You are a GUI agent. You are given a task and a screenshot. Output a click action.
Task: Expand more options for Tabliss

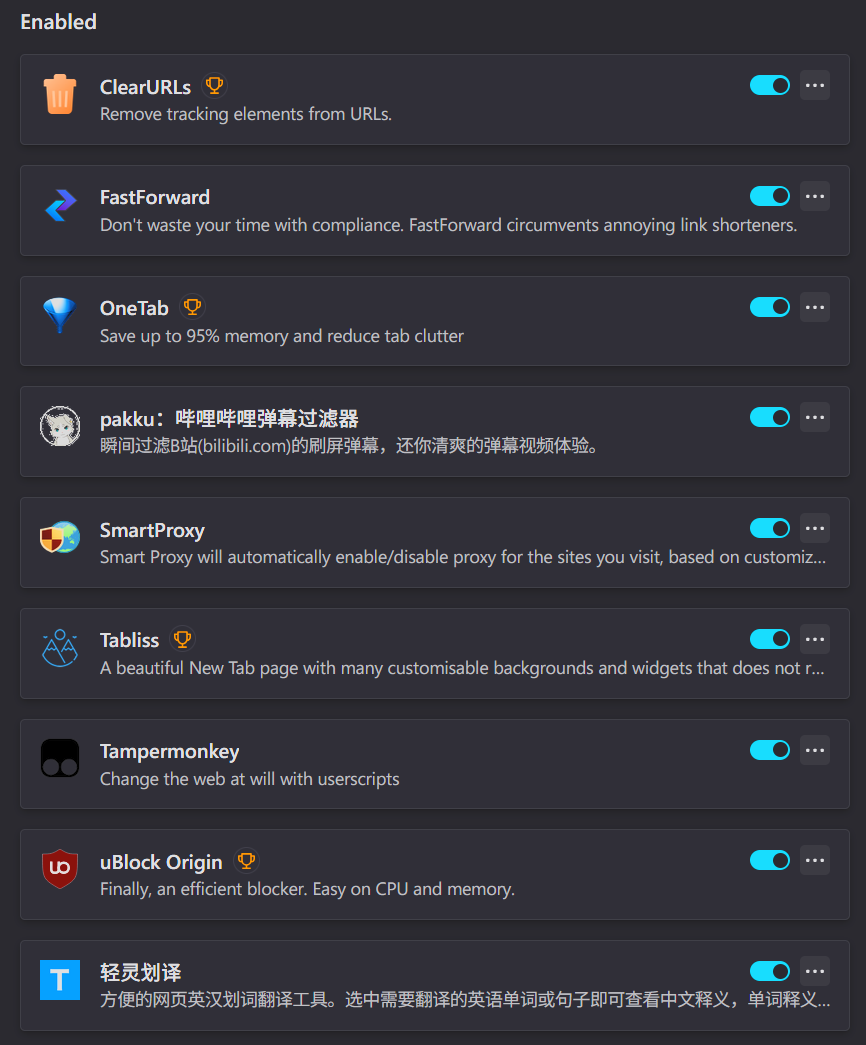point(815,639)
